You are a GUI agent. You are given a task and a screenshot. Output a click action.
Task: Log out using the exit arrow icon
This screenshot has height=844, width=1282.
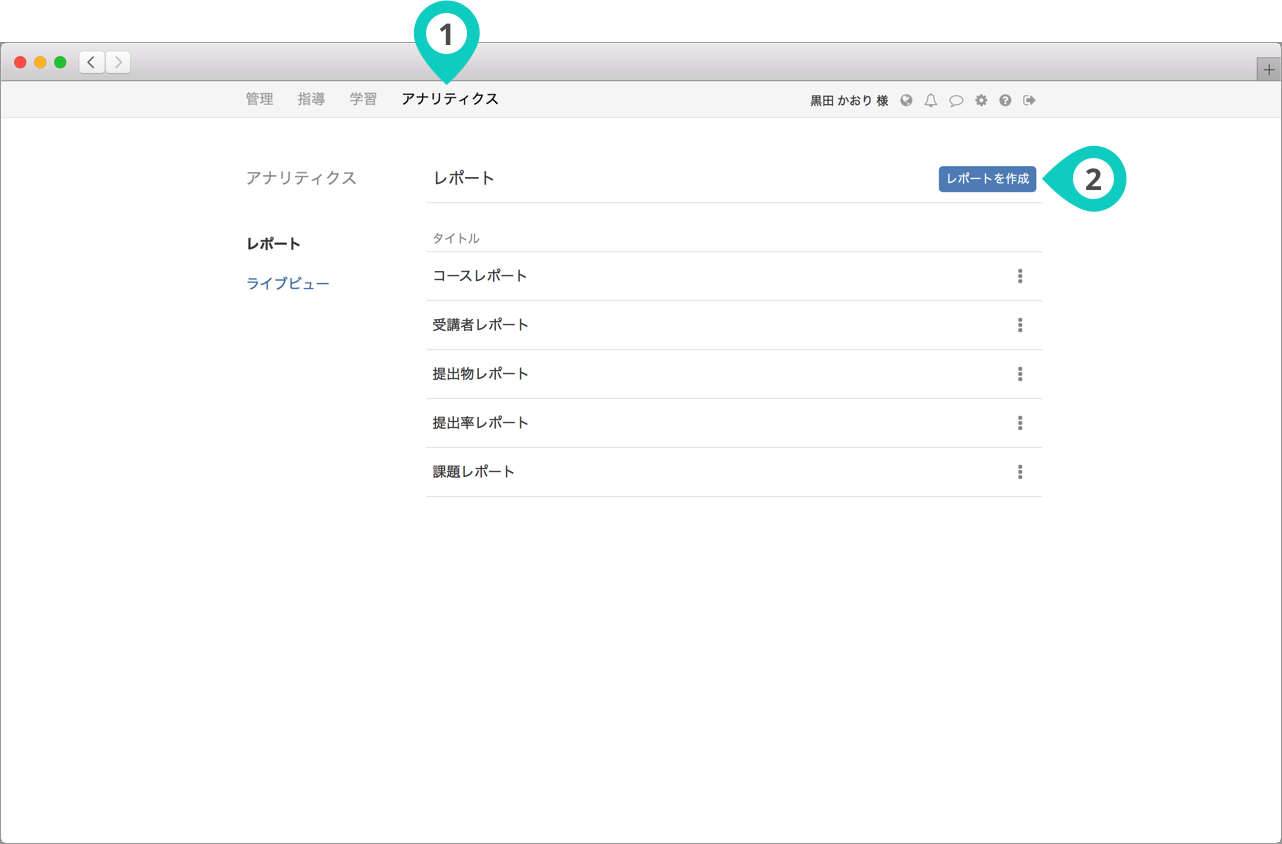coord(1030,100)
